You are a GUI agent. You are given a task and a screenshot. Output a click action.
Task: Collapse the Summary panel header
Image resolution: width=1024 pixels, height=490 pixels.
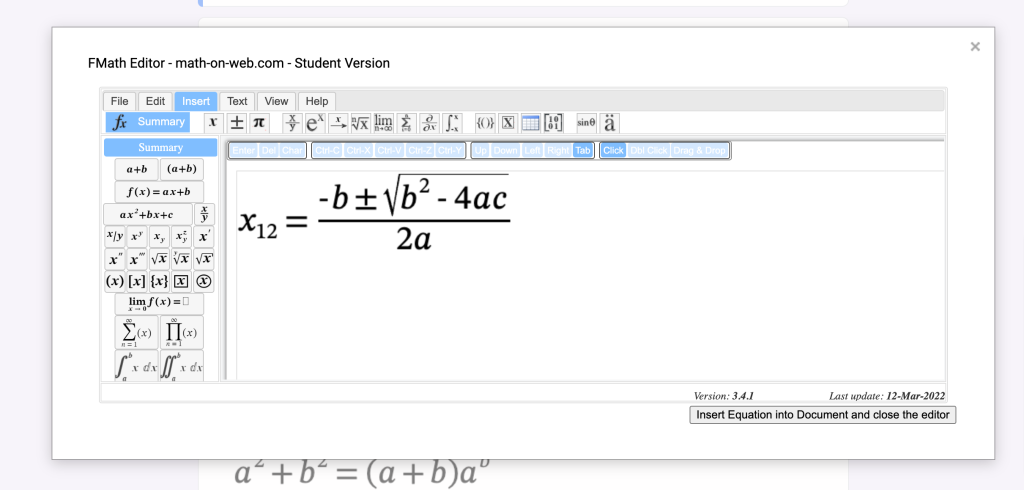click(x=161, y=148)
